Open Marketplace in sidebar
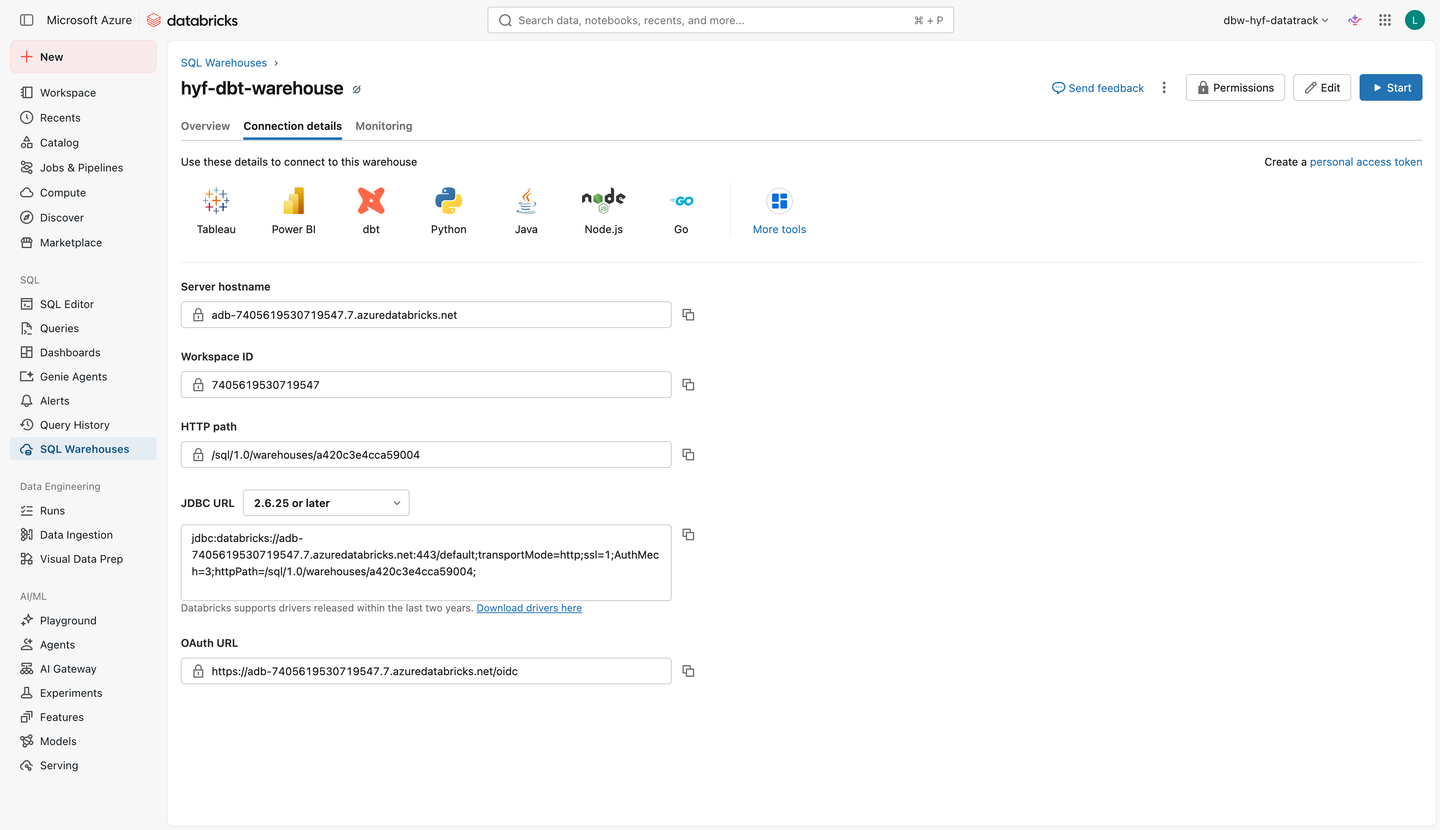The image size is (1440, 830). pos(83,243)
